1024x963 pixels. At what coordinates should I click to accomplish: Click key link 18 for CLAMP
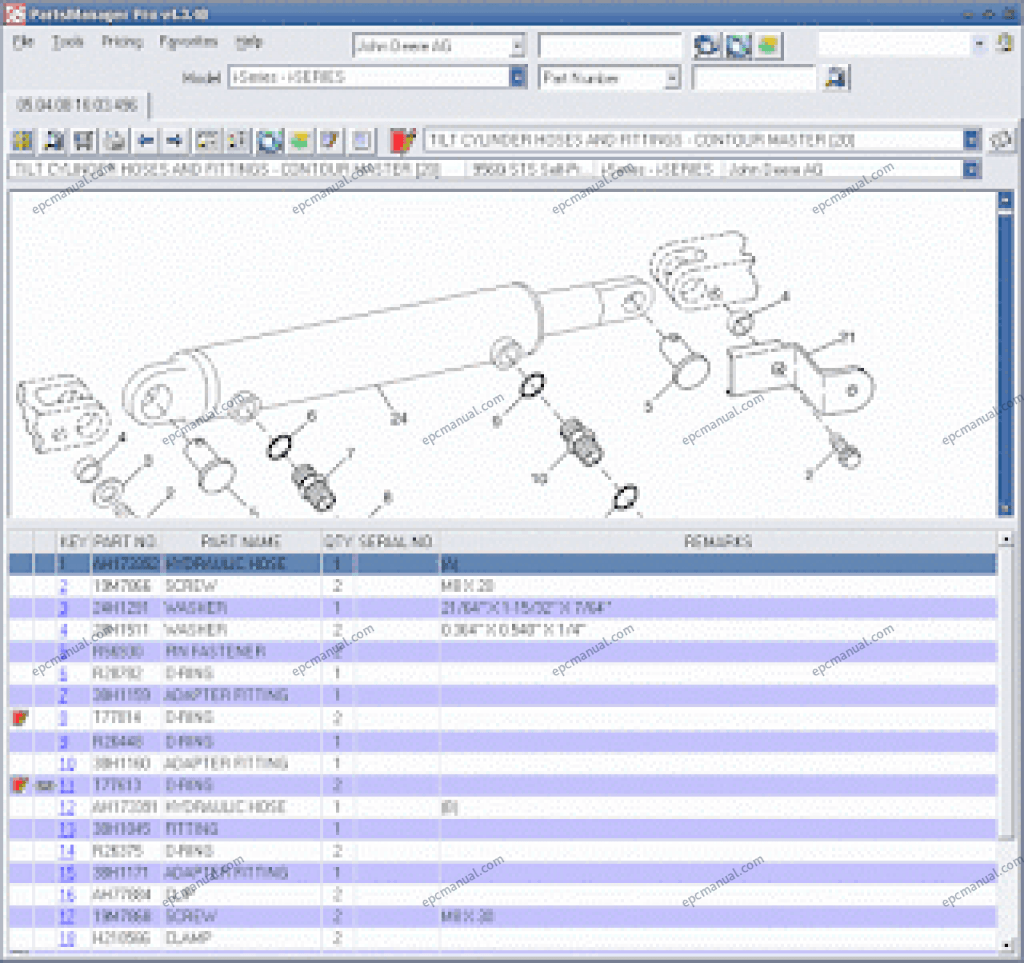(67, 939)
